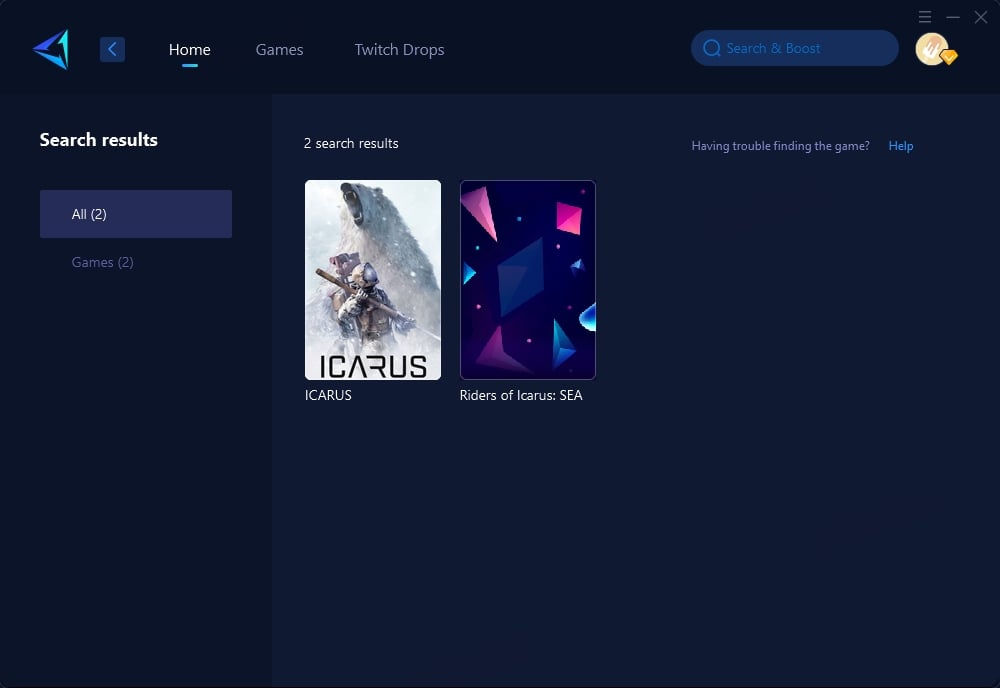This screenshot has width=1000, height=688.
Task: Open the Help link
Action: pos(901,146)
